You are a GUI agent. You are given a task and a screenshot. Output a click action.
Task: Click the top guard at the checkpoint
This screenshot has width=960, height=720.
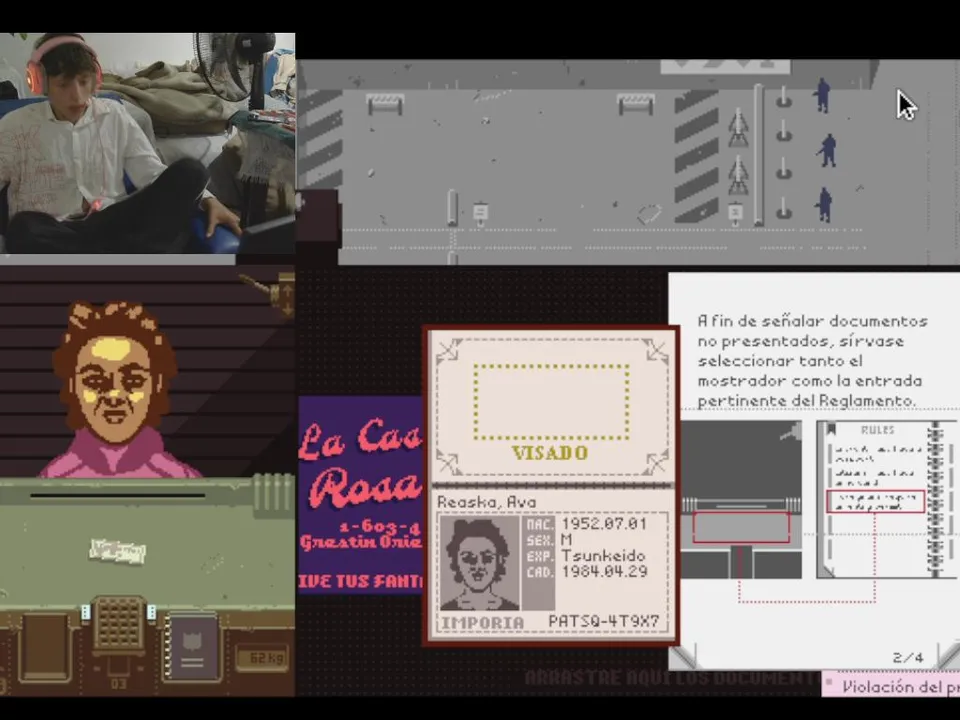pos(822,96)
